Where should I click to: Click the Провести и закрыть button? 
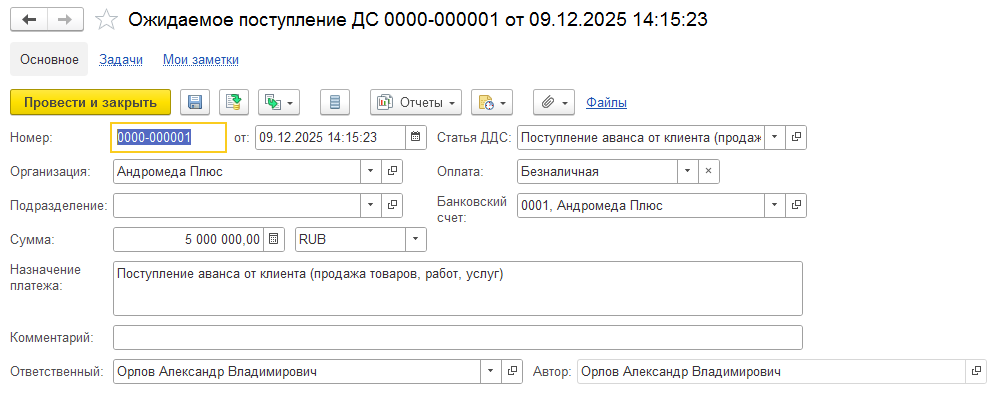(x=90, y=102)
